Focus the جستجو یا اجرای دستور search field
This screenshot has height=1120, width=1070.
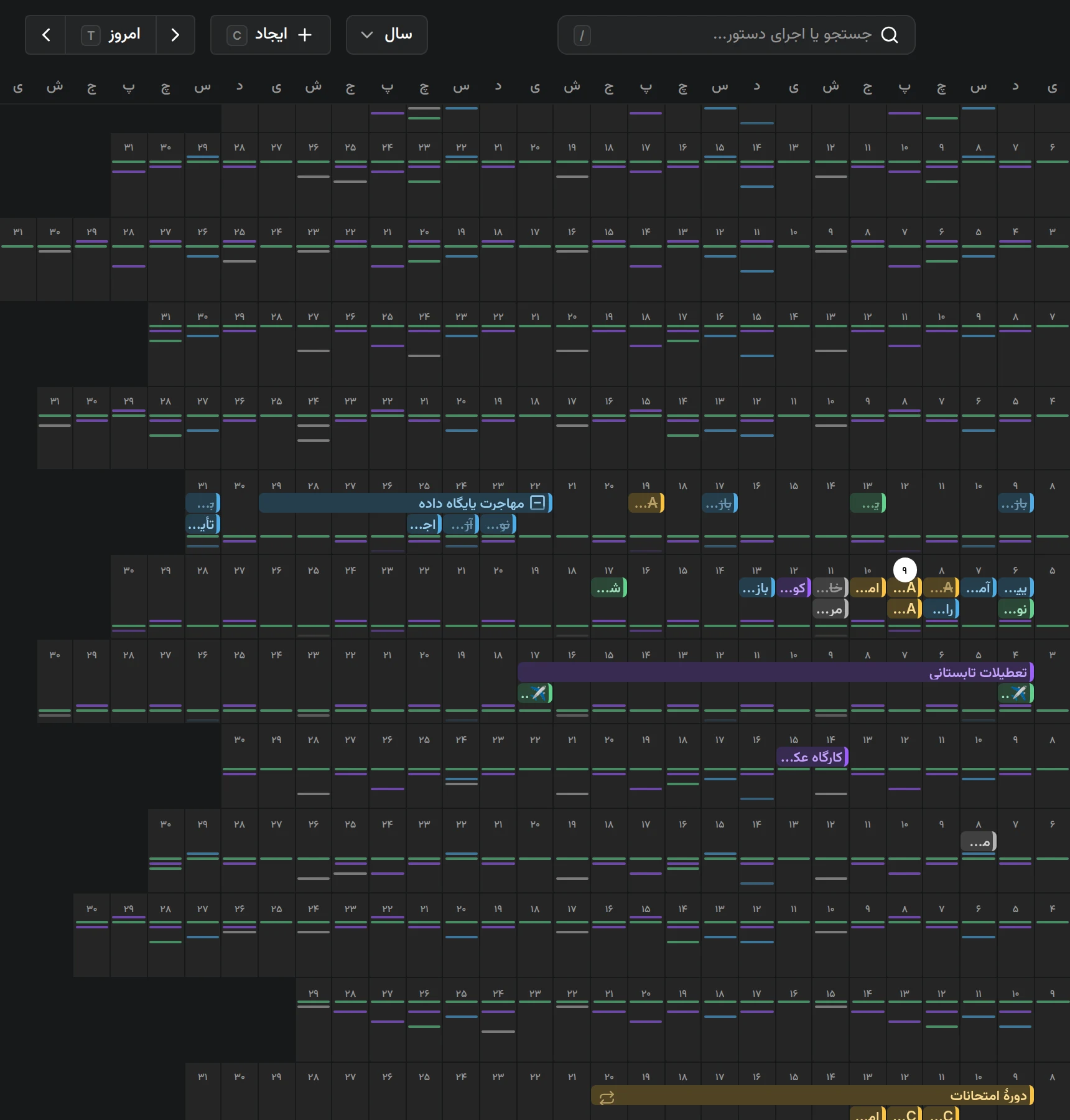click(736, 35)
